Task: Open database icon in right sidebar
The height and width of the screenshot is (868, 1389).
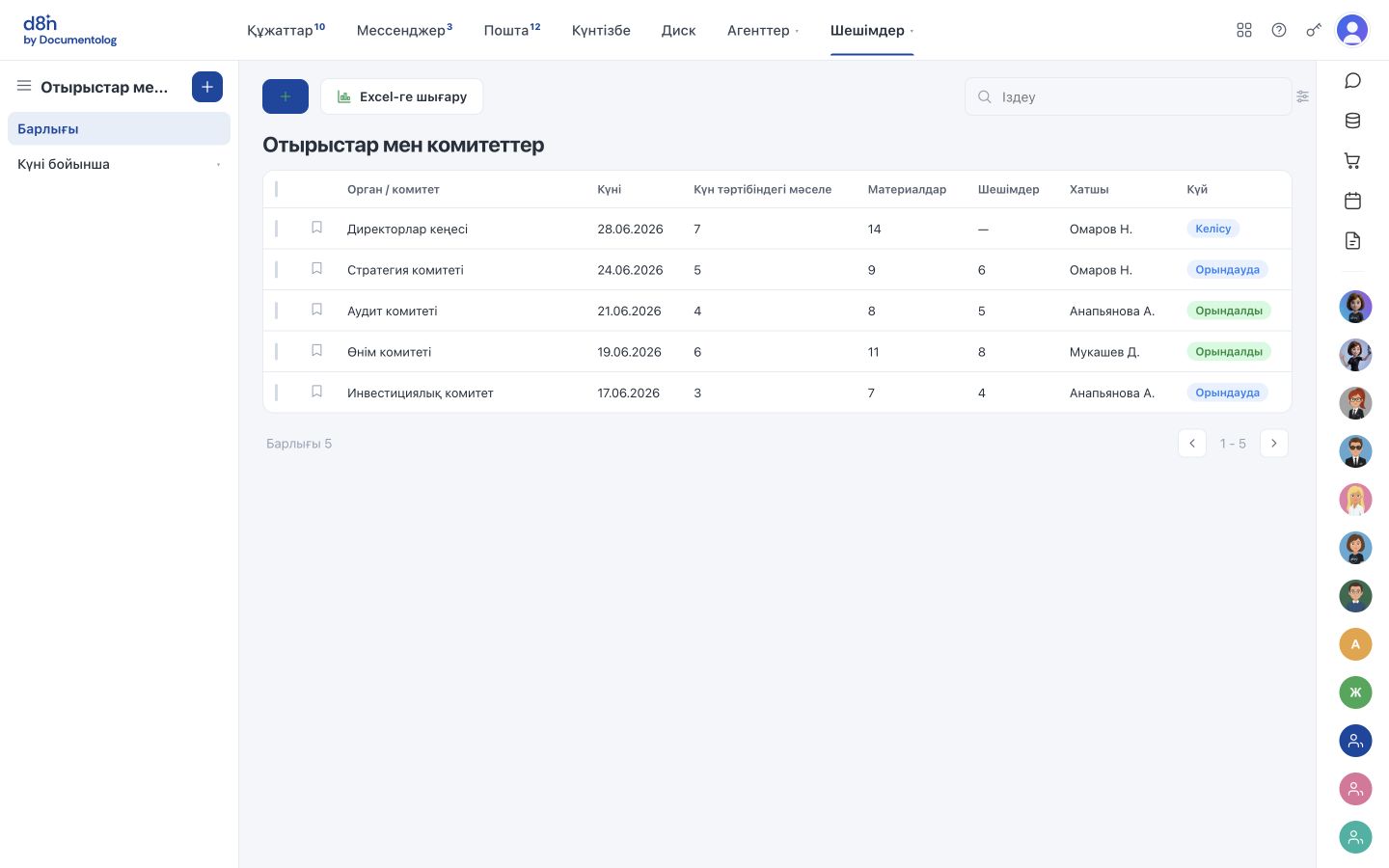Action: (x=1352, y=121)
